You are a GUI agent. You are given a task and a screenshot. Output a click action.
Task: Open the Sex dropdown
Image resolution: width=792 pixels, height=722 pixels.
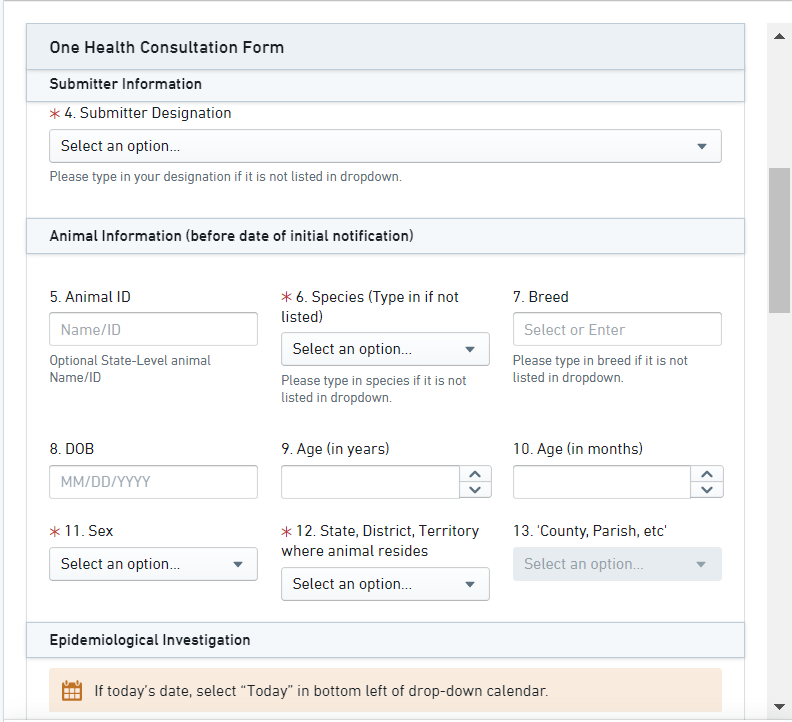point(153,564)
